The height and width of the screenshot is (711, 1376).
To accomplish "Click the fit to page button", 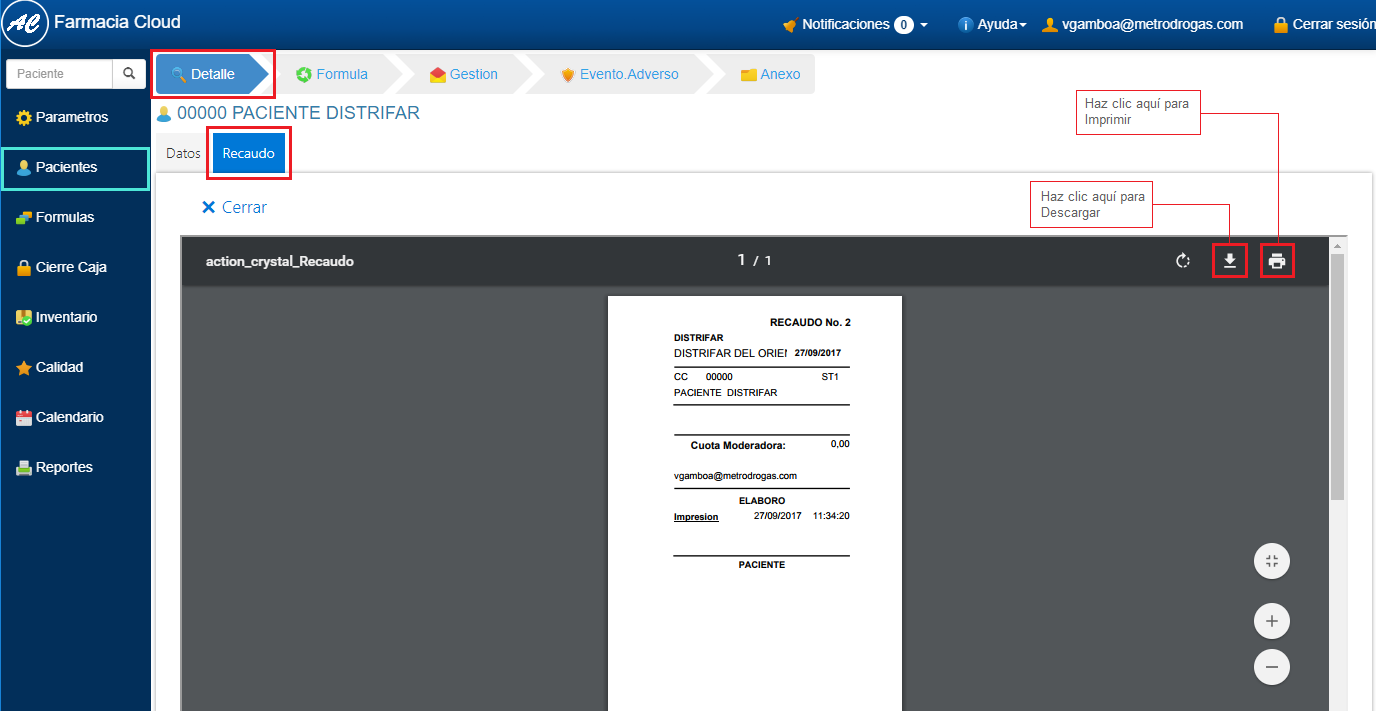I will tap(1272, 561).
